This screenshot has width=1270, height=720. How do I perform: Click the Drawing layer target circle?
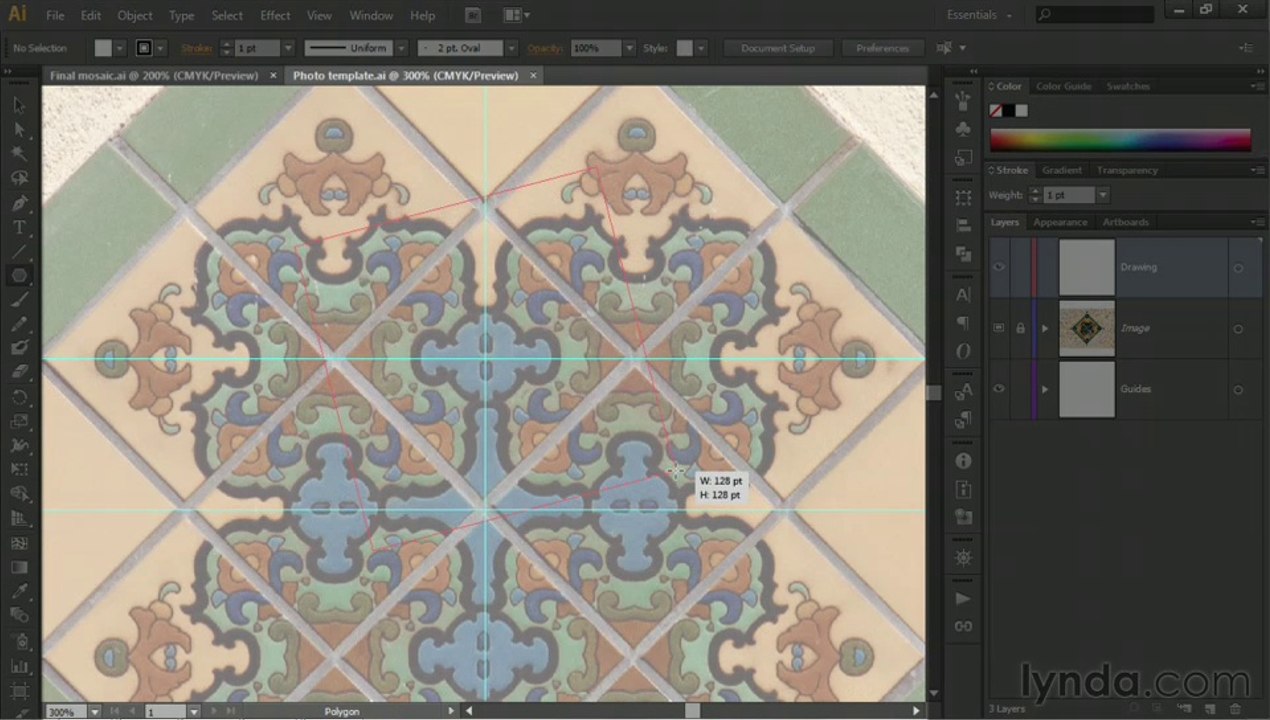pyautogui.click(x=1238, y=268)
